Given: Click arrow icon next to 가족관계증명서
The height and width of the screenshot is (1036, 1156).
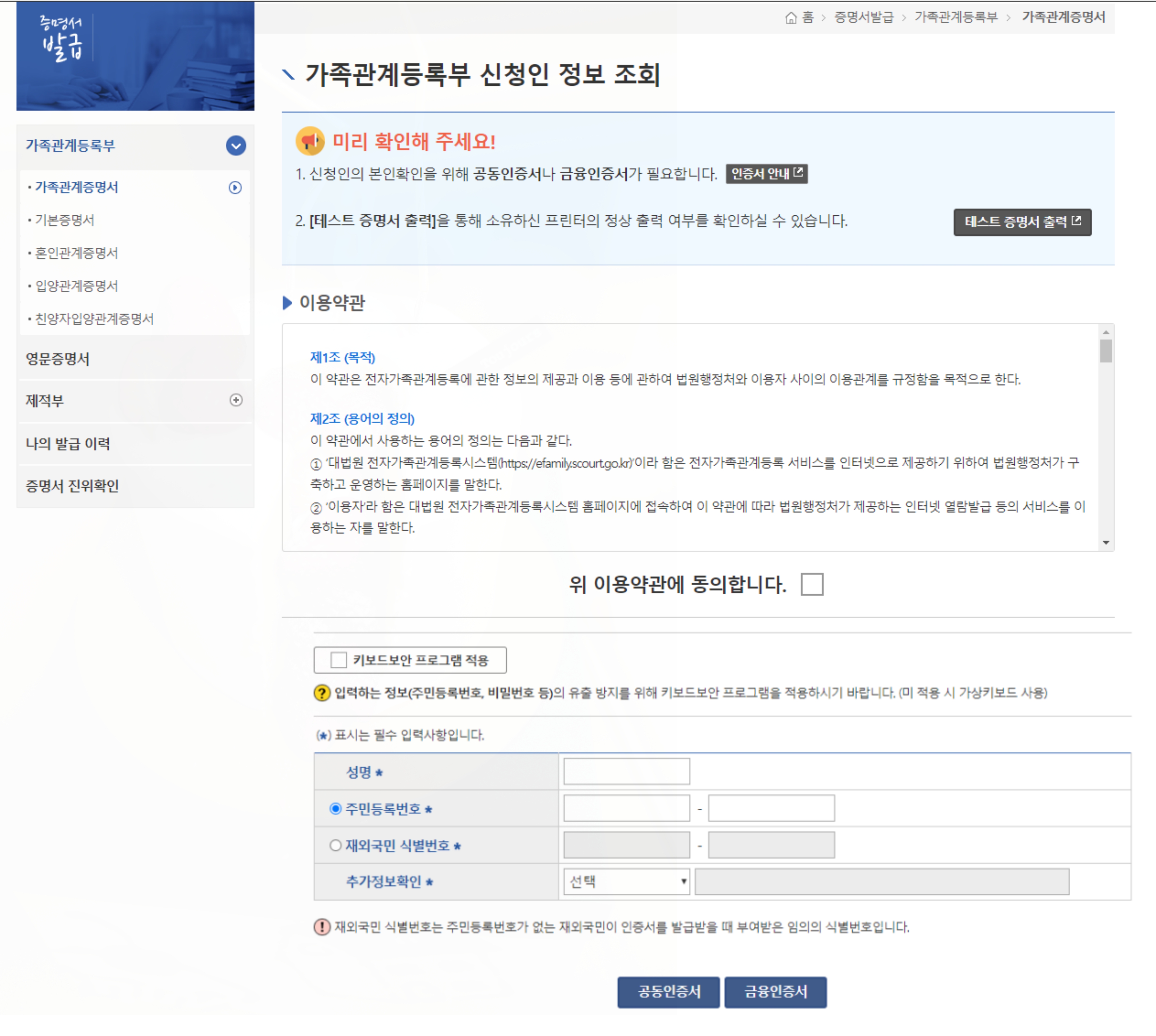Looking at the screenshot, I should click(235, 187).
